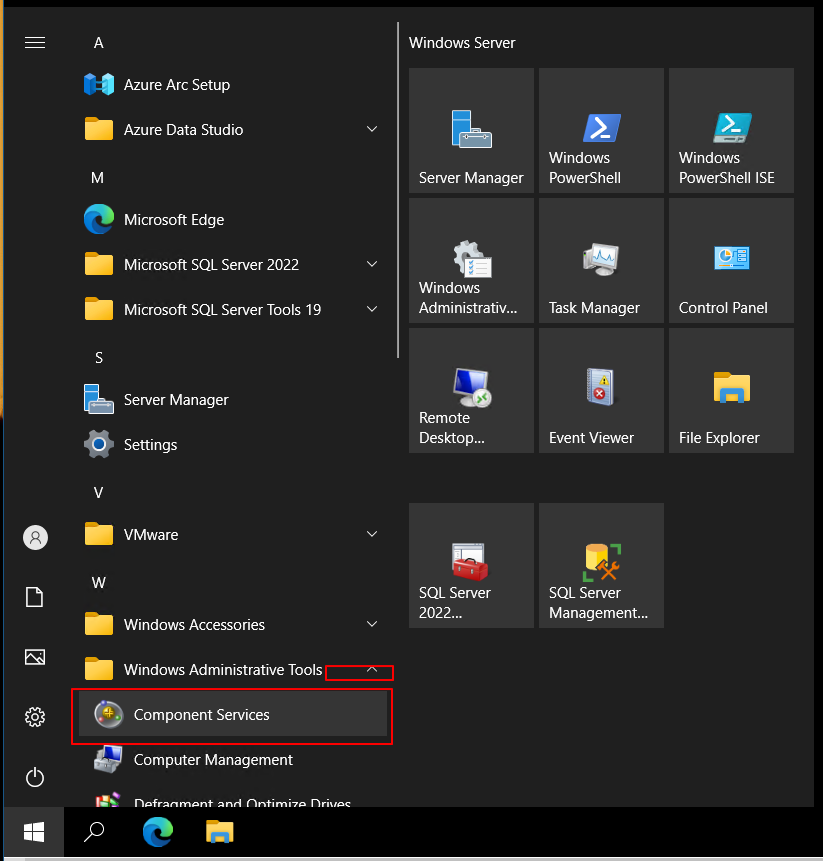Open the Control Panel tile
The height and width of the screenshot is (861, 823).
tap(731, 260)
